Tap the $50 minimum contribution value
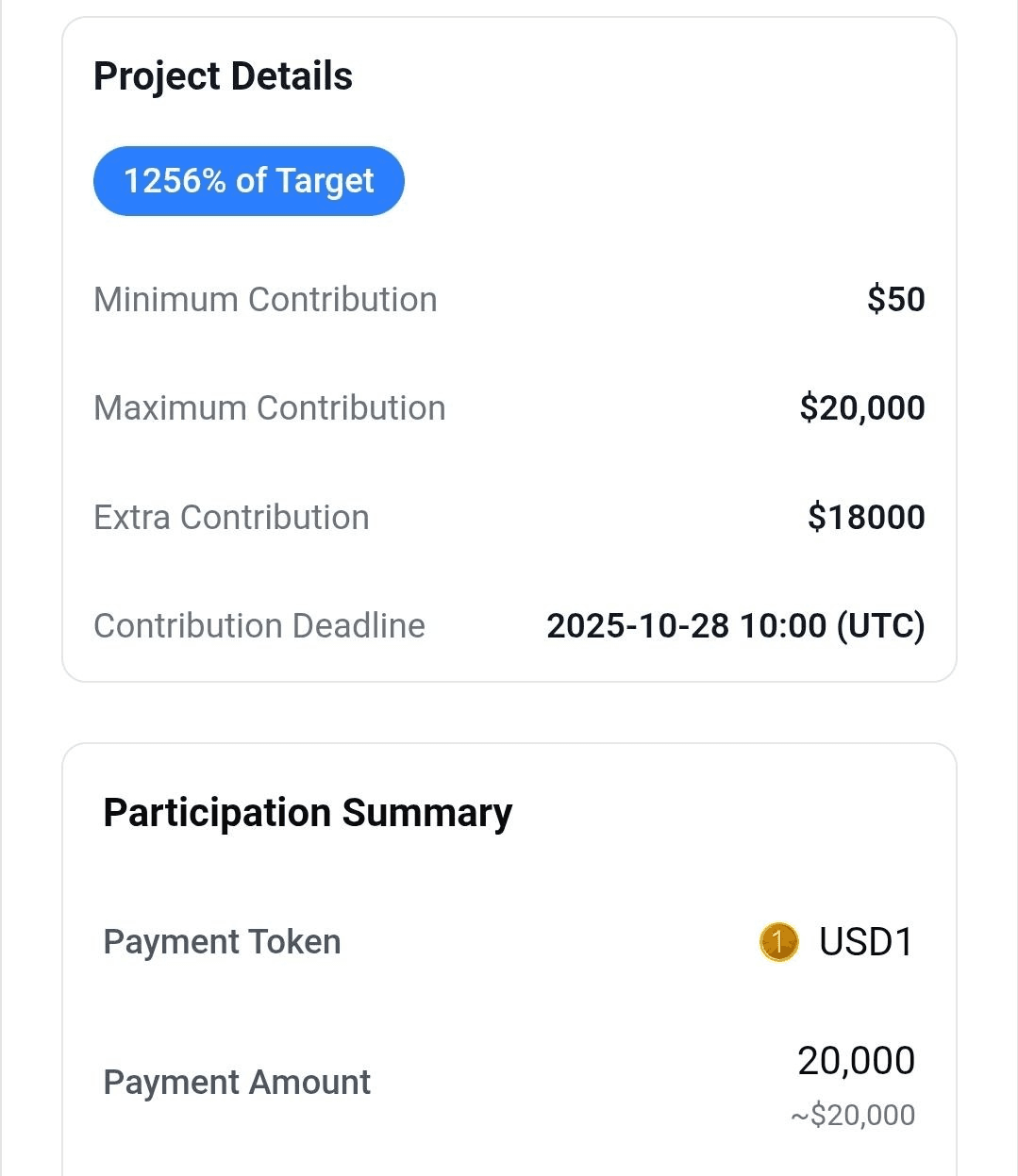This screenshot has width=1018, height=1176. click(x=895, y=300)
